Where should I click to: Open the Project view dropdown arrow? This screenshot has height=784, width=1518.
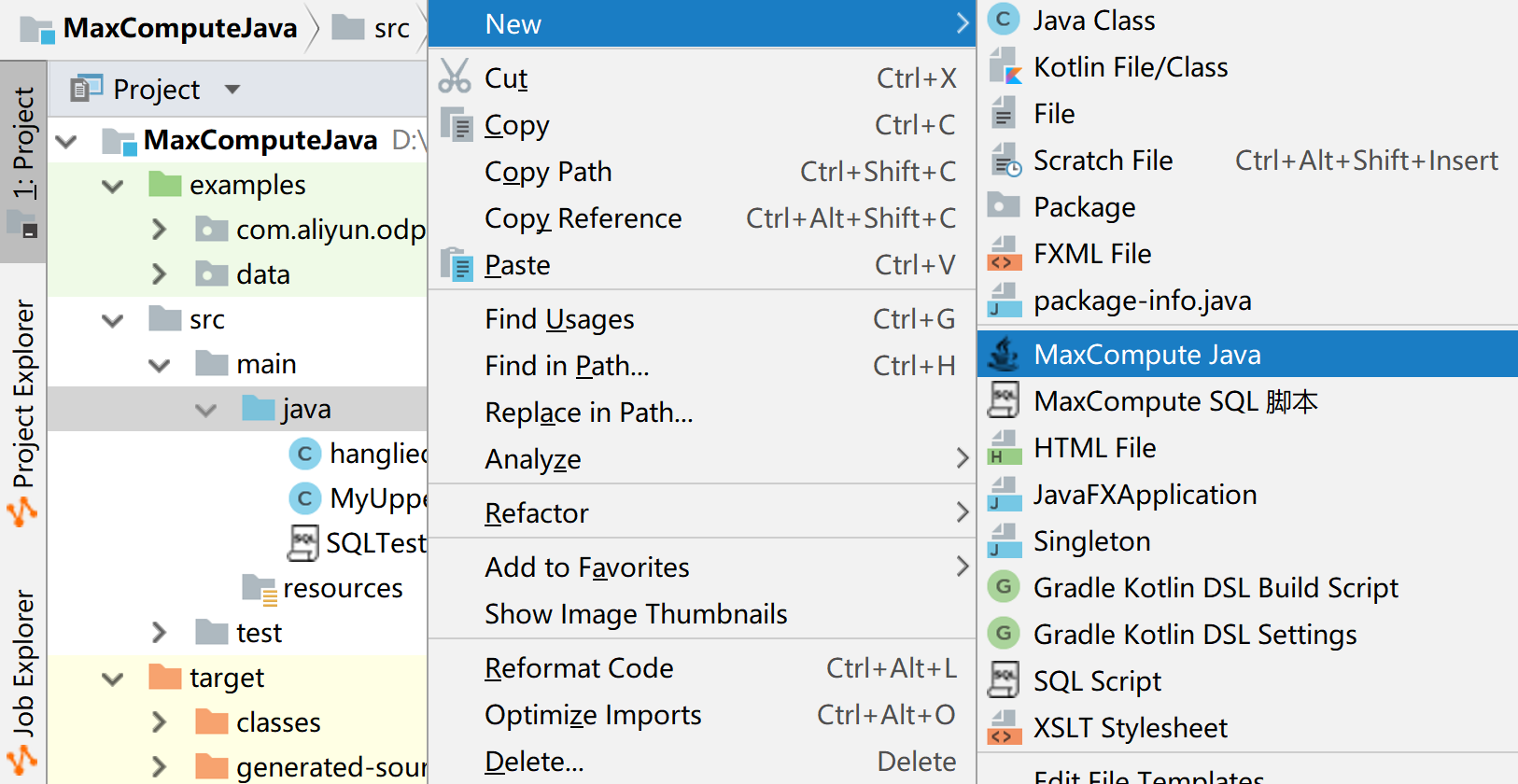pyautogui.click(x=232, y=90)
